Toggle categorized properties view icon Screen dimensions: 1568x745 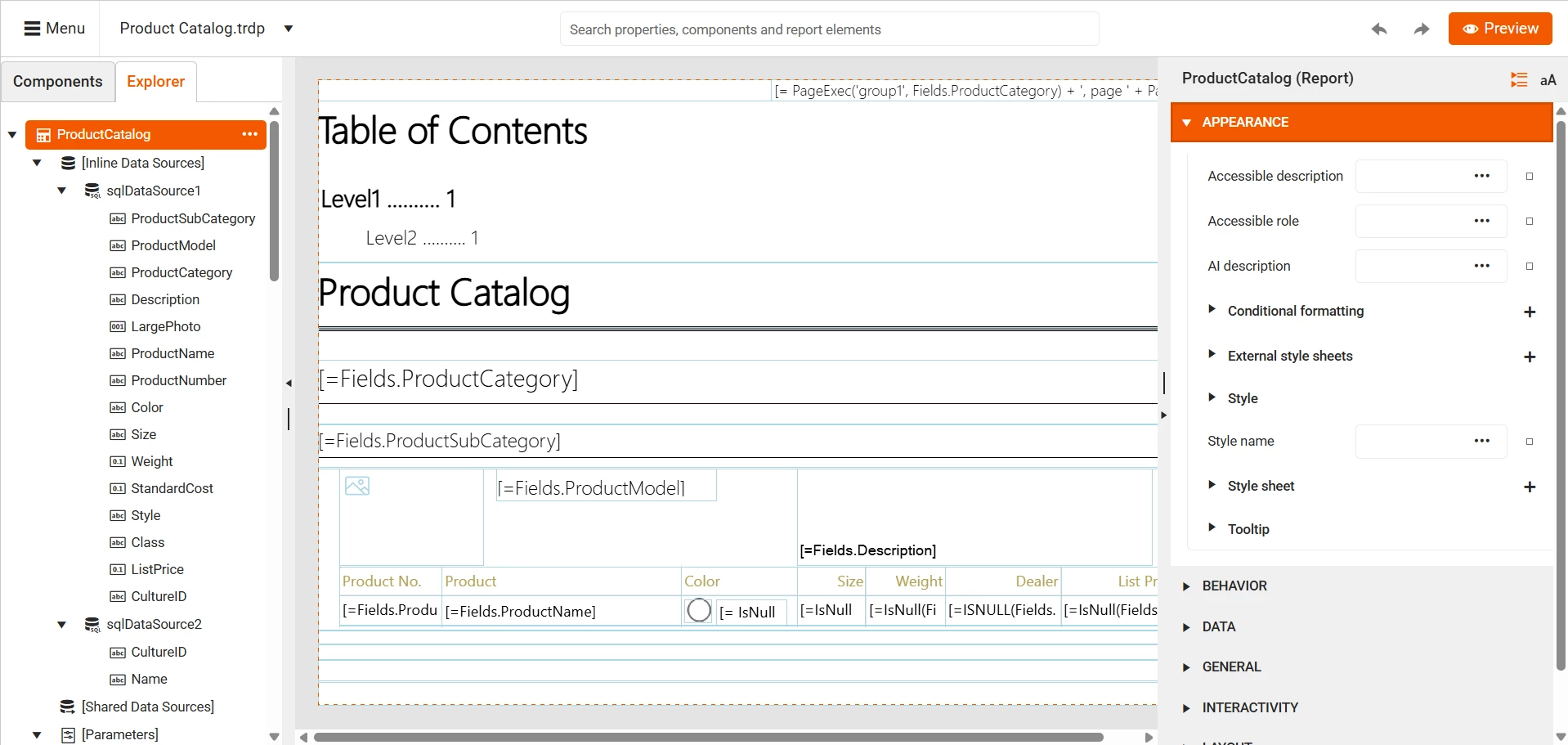tap(1518, 79)
